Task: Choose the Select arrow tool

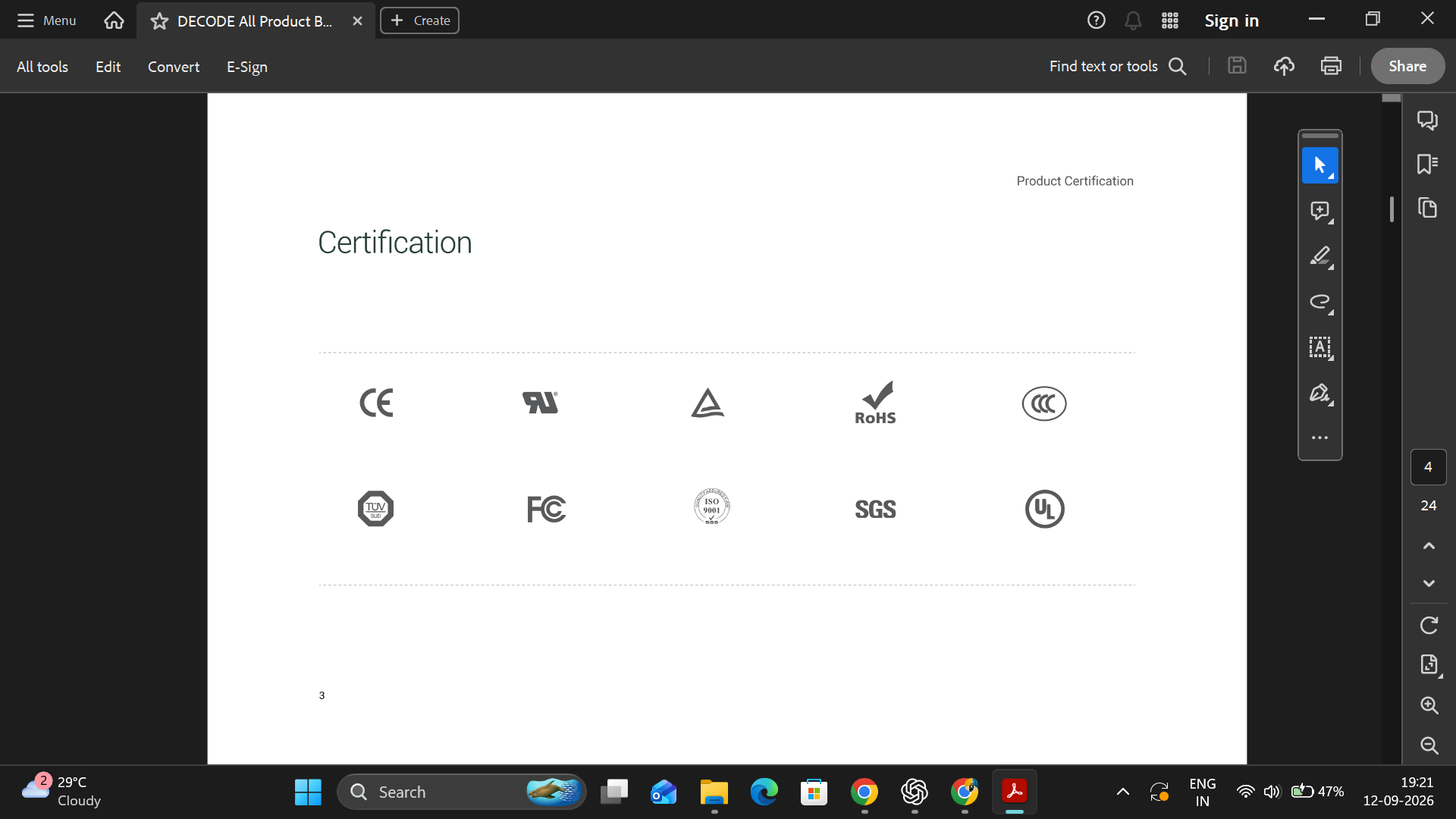Action: (x=1320, y=165)
